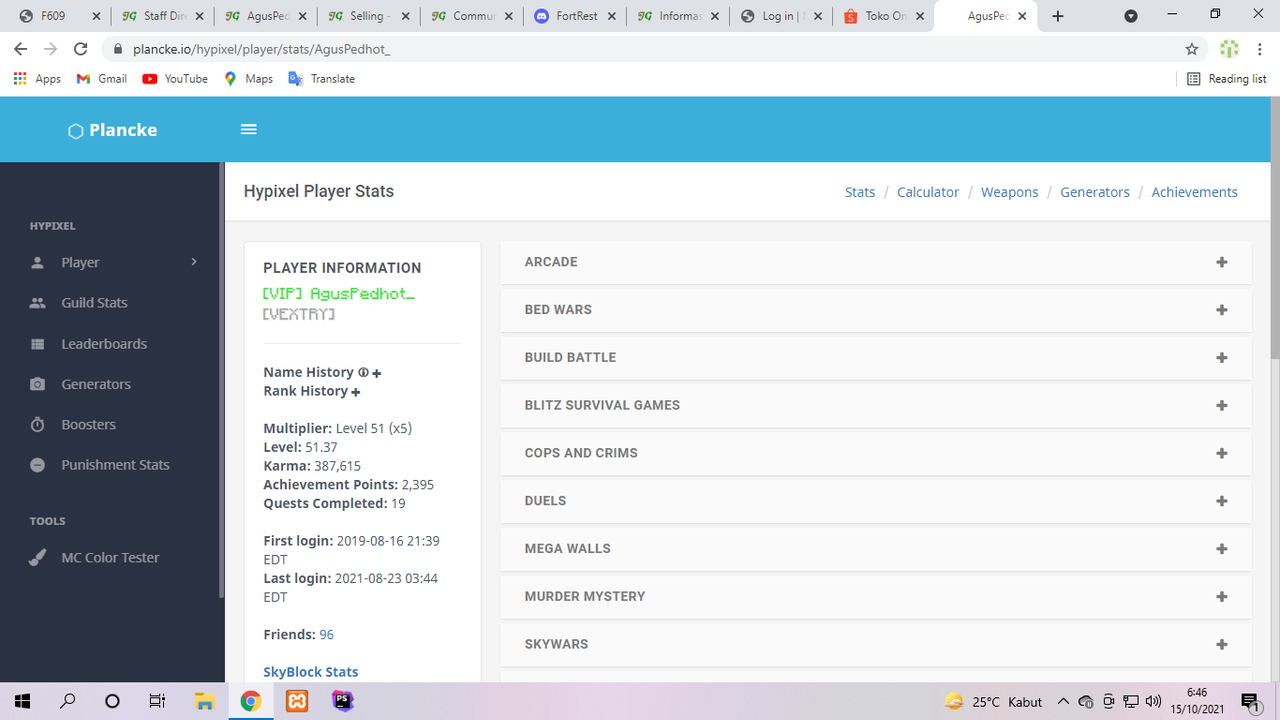This screenshot has width=1280, height=720.
Task: Open a new browser tab
Action: pyautogui.click(x=1058, y=16)
